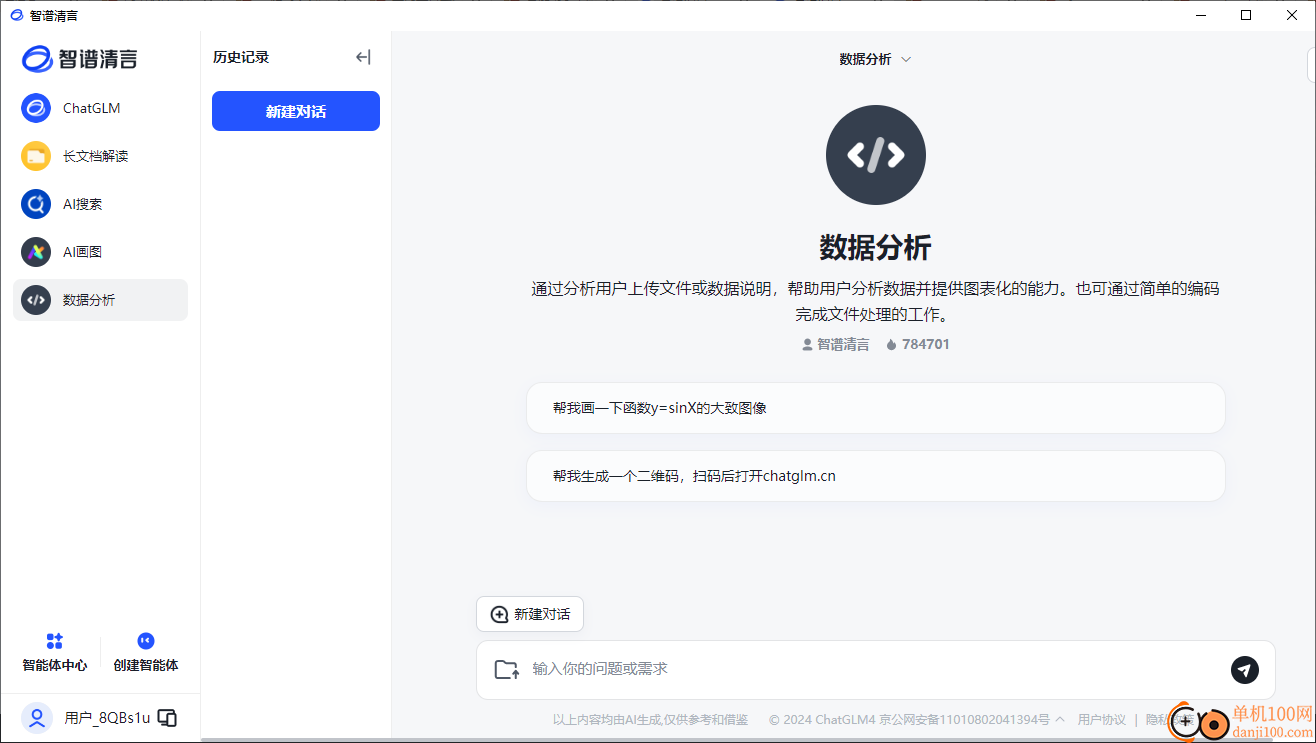Viewport: 1316px width, 743px height.
Task: Choose the QR code chatglm.cn suggestion
Action: coord(876,476)
